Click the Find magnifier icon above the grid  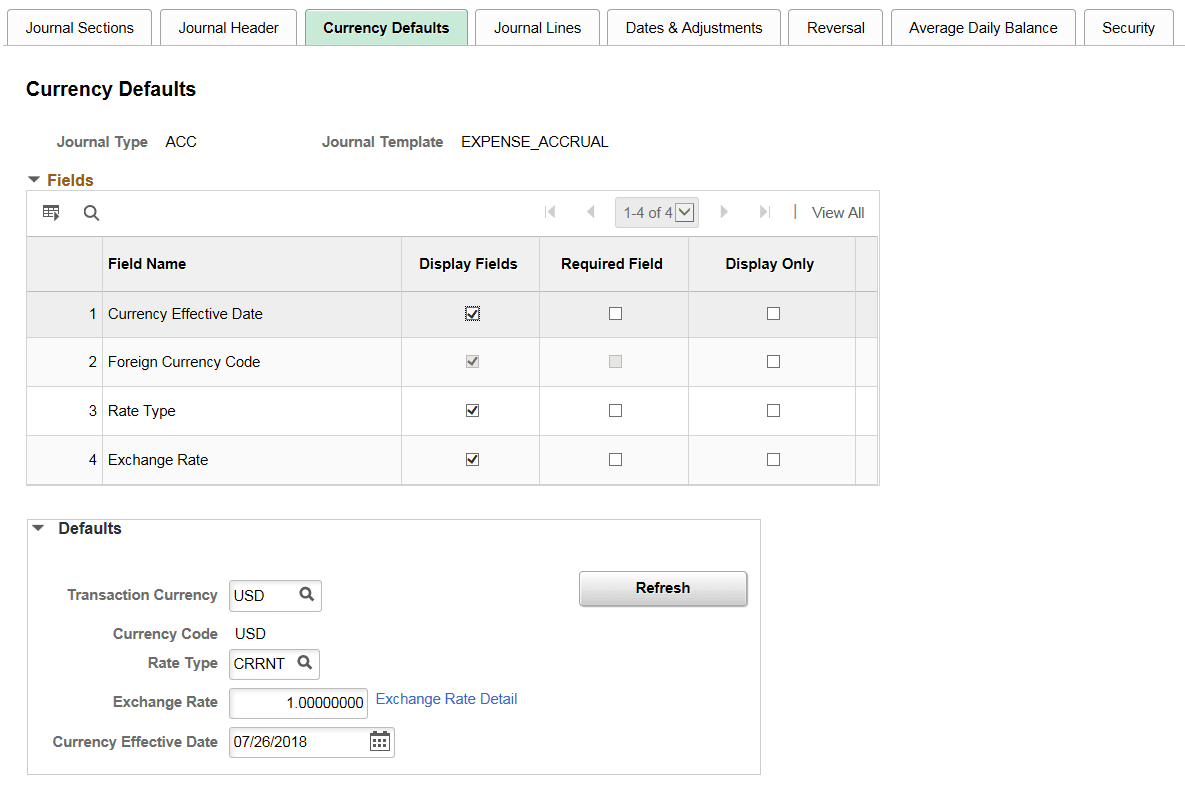click(x=91, y=212)
